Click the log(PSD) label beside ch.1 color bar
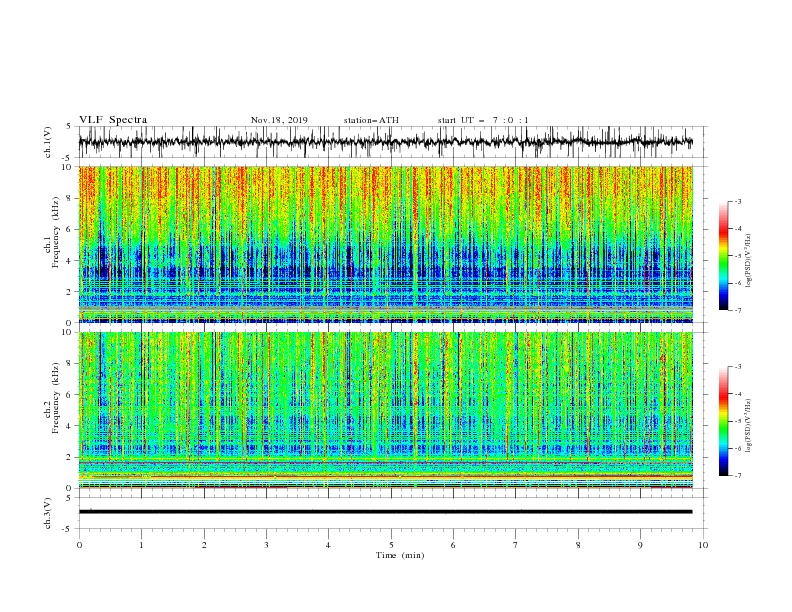Screen dimensions: 792x612 point(748,261)
